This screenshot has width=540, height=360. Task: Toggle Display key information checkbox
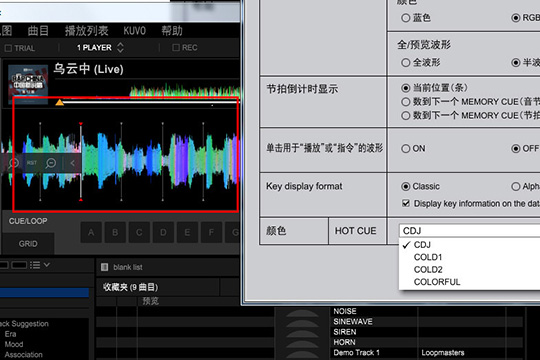(406, 203)
